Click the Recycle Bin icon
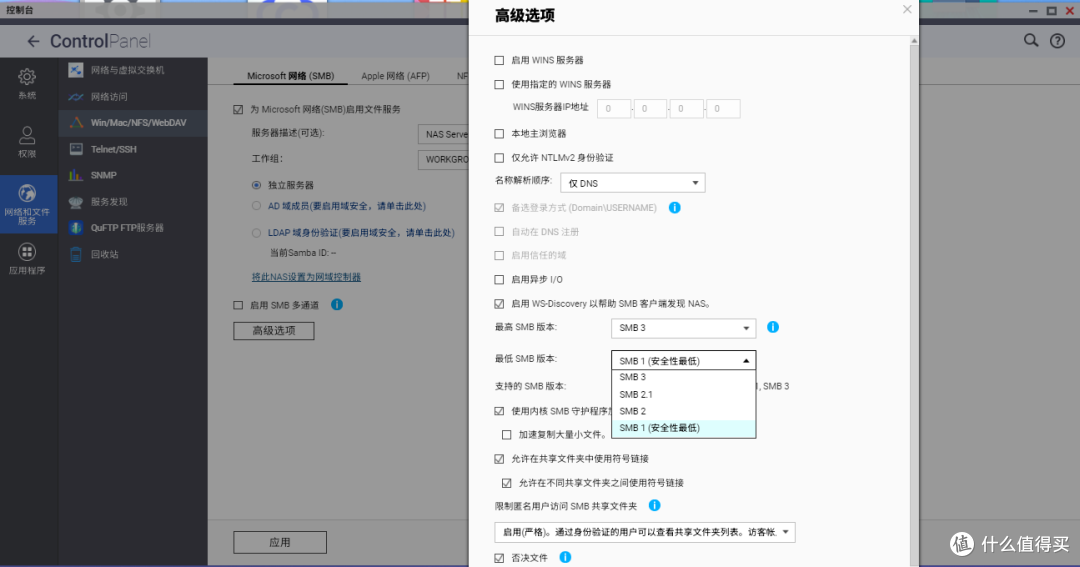 (76, 254)
